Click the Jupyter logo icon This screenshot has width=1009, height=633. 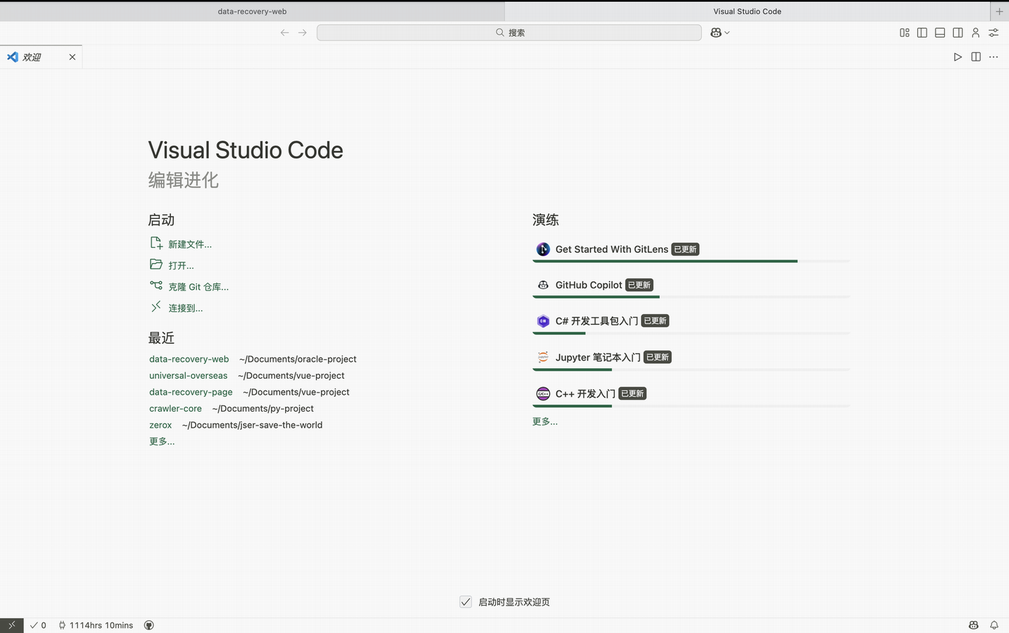[543, 357]
